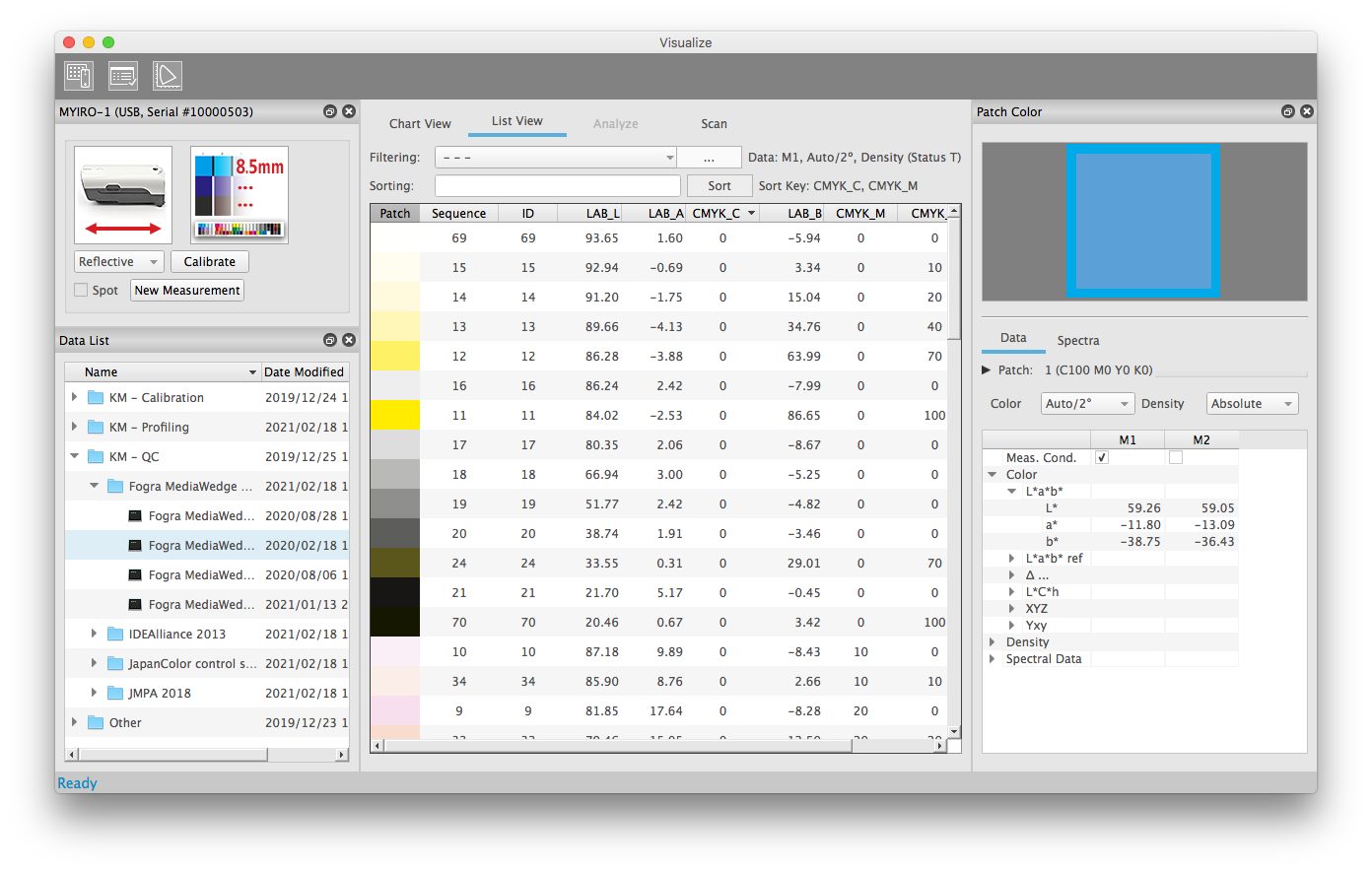Switch to the Chart View tab
This screenshot has width=1372, height=872.
(420, 124)
